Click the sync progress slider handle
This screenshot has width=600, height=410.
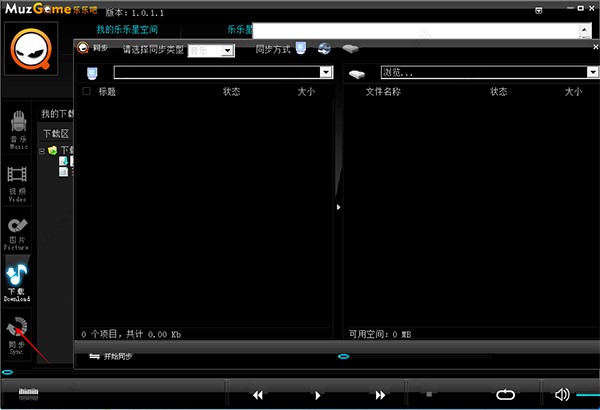click(344, 356)
